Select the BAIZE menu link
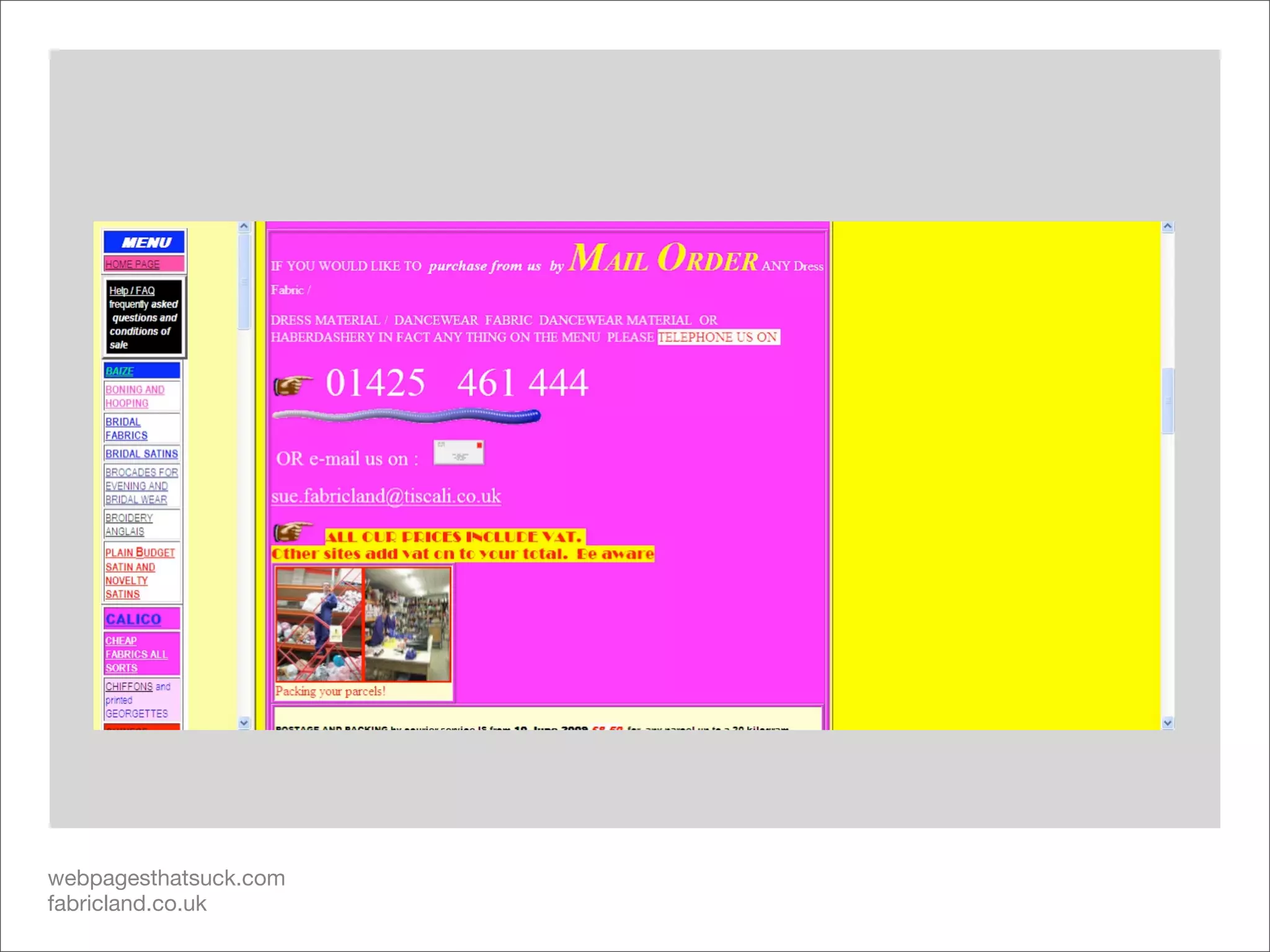 tap(120, 371)
